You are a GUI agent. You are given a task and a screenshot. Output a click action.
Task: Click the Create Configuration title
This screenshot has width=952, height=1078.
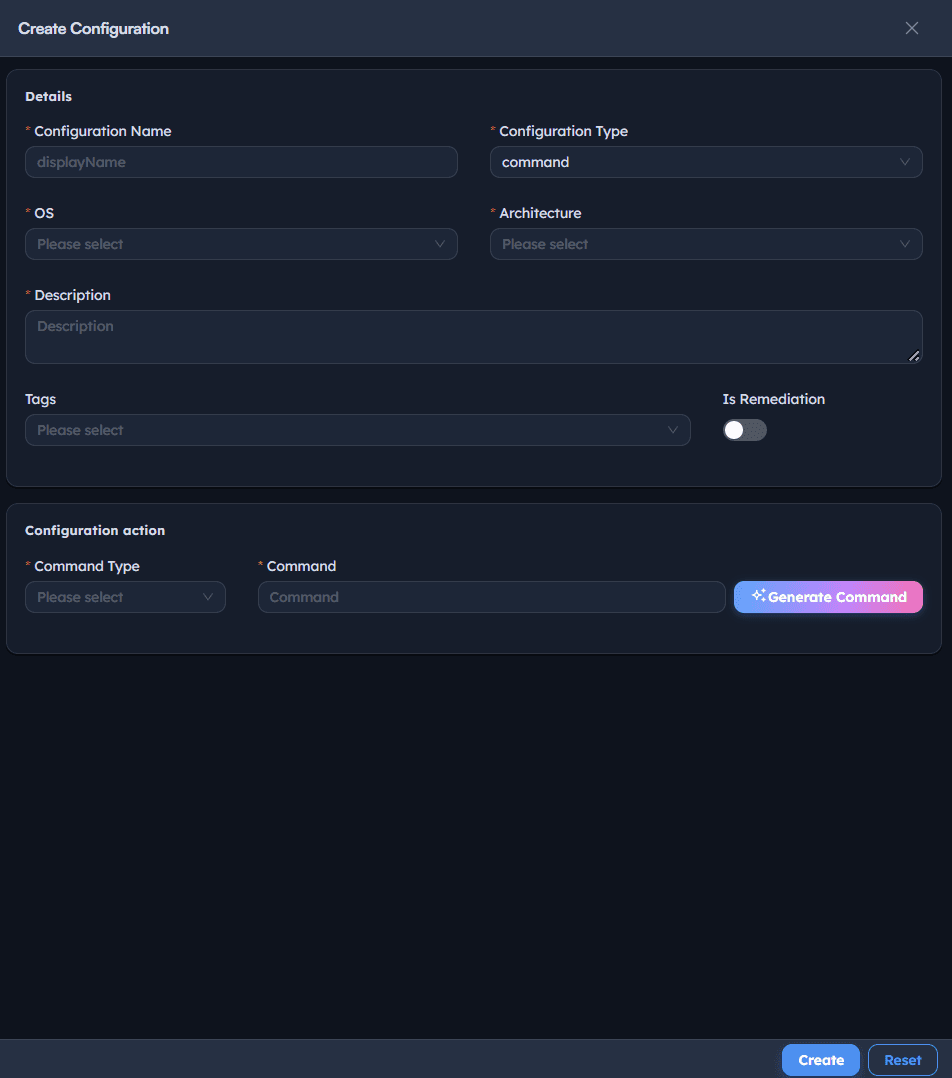(93, 29)
